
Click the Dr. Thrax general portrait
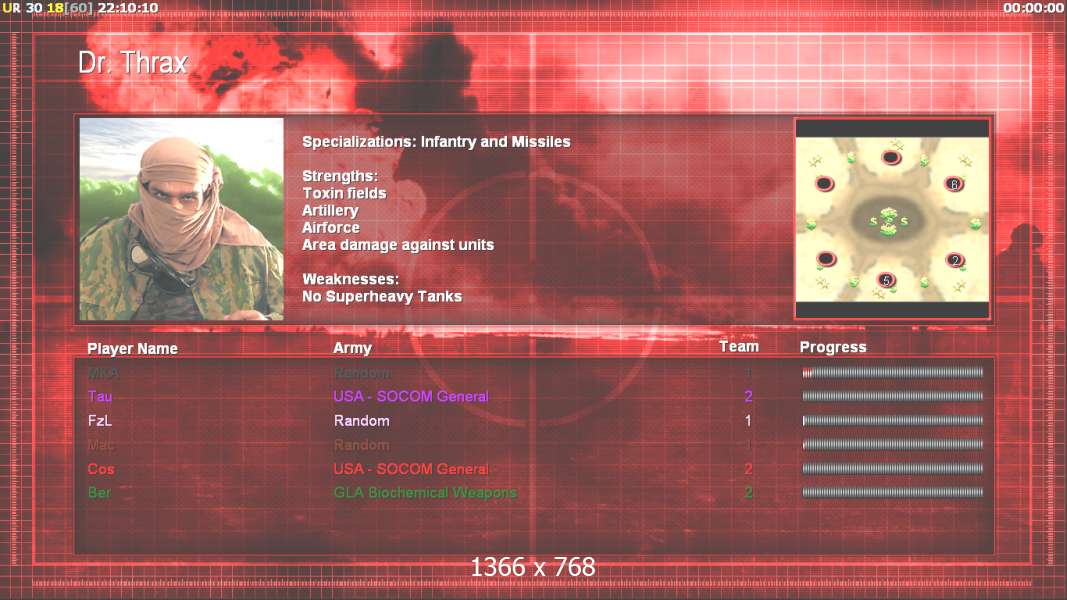click(182, 219)
